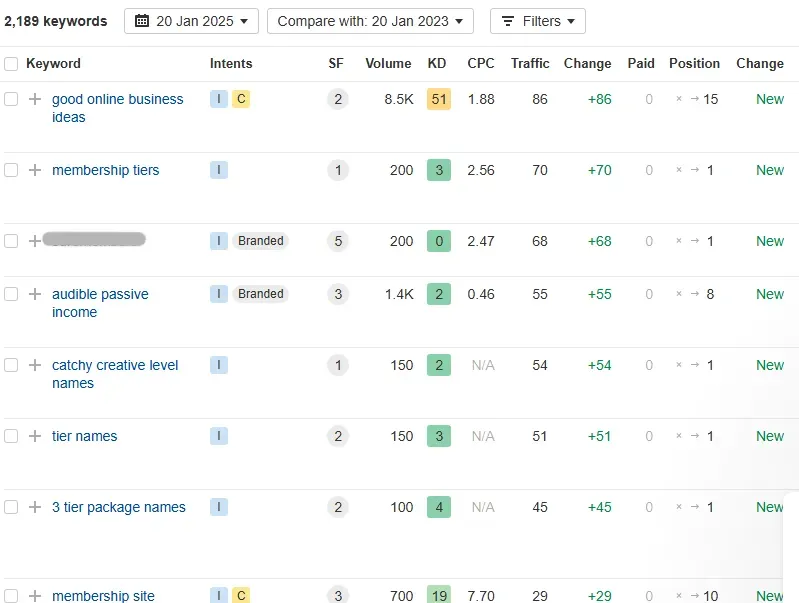The width and height of the screenshot is (799, 603).
Task: Check the membership site row checkbox
Action: (11, 595)
